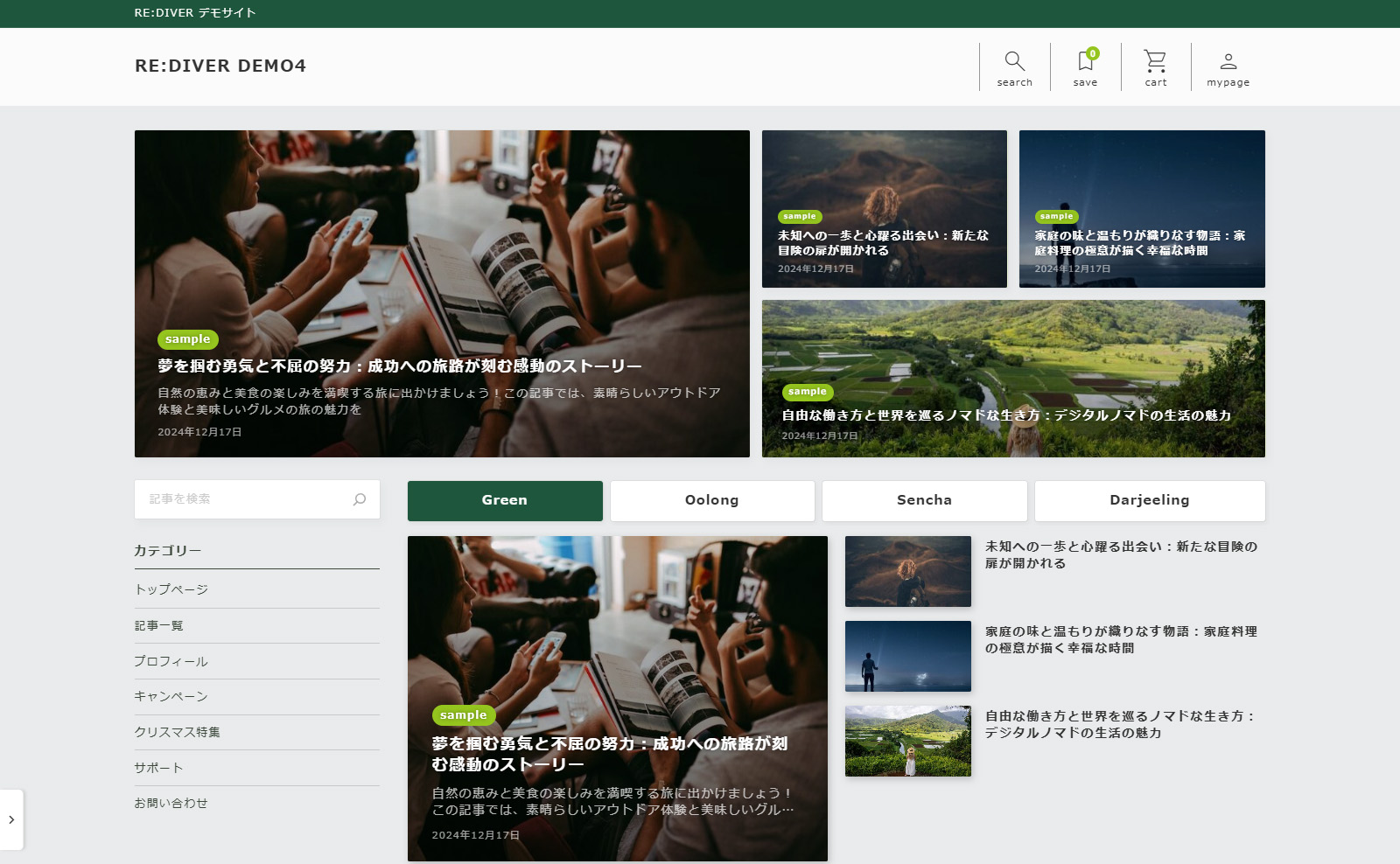Open お問い合わせ contact link
1400x864 pixels.
171,803
